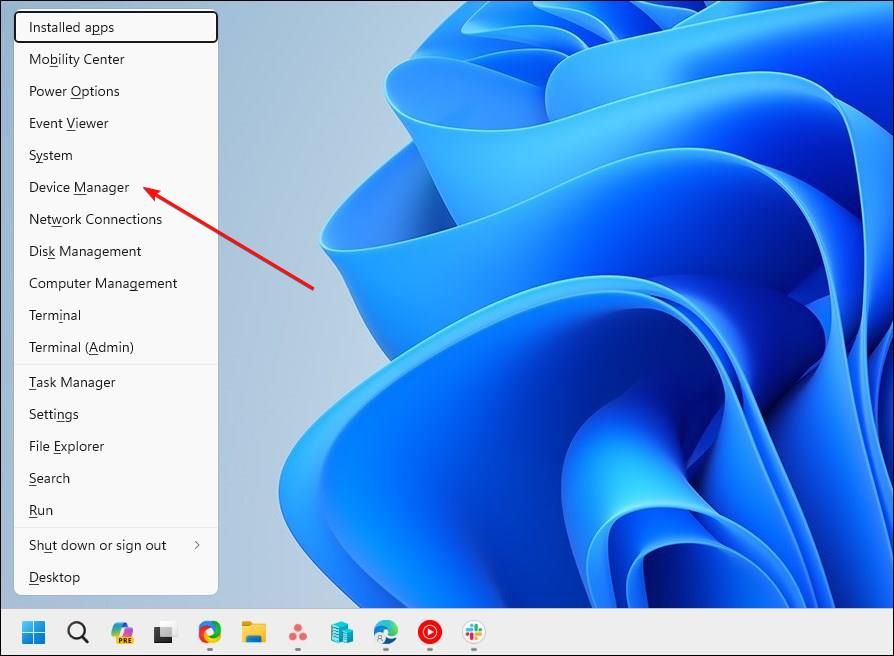Screen dimensions: 894x656
Task: Open the Run dialog
Action: point(41,510)
